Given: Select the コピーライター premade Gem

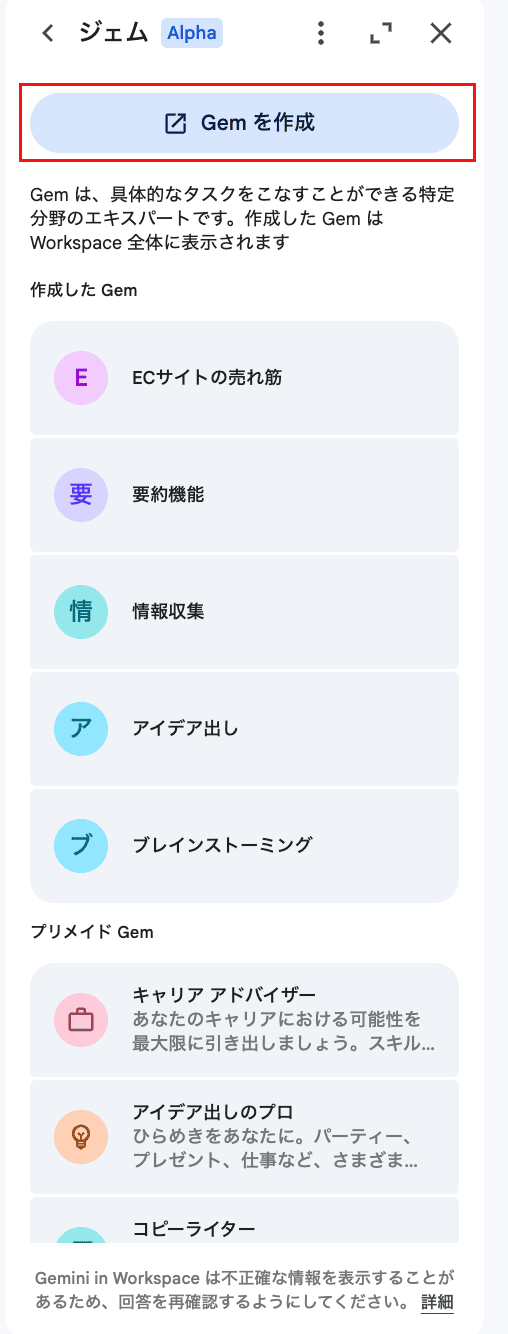Looking at the screenshot, I should coord(244,1220).
